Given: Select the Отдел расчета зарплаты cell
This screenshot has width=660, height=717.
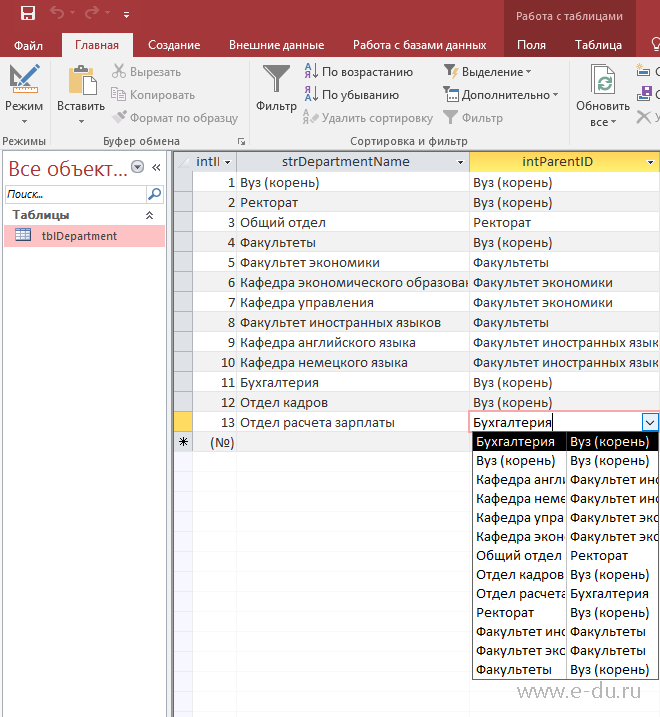Looking at the screenshot, I should (x=353, y=423).
